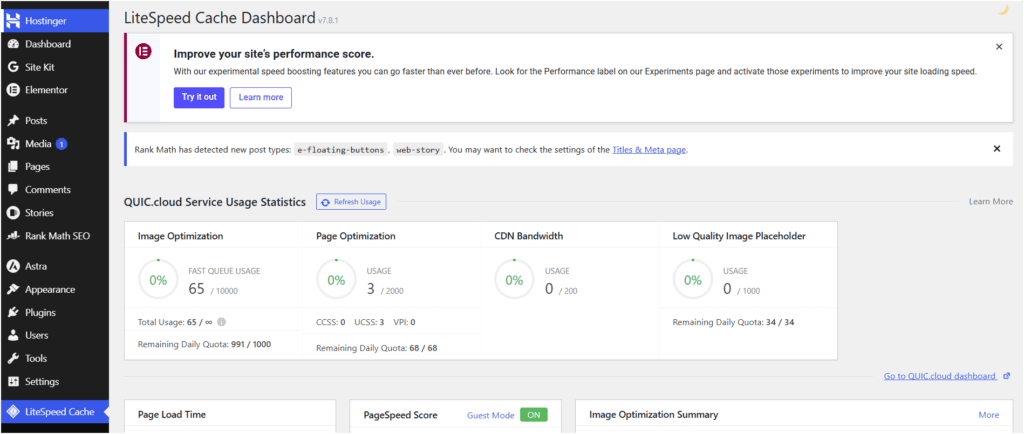
Task: Open Dashboard menu item
Action: (55, 44)
